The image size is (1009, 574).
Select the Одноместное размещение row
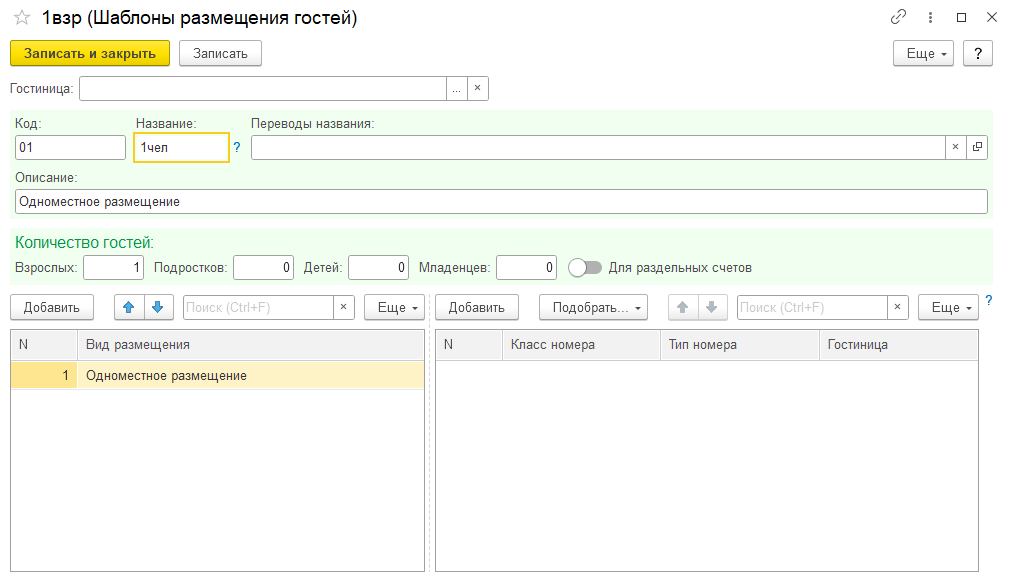click(218, 376)
